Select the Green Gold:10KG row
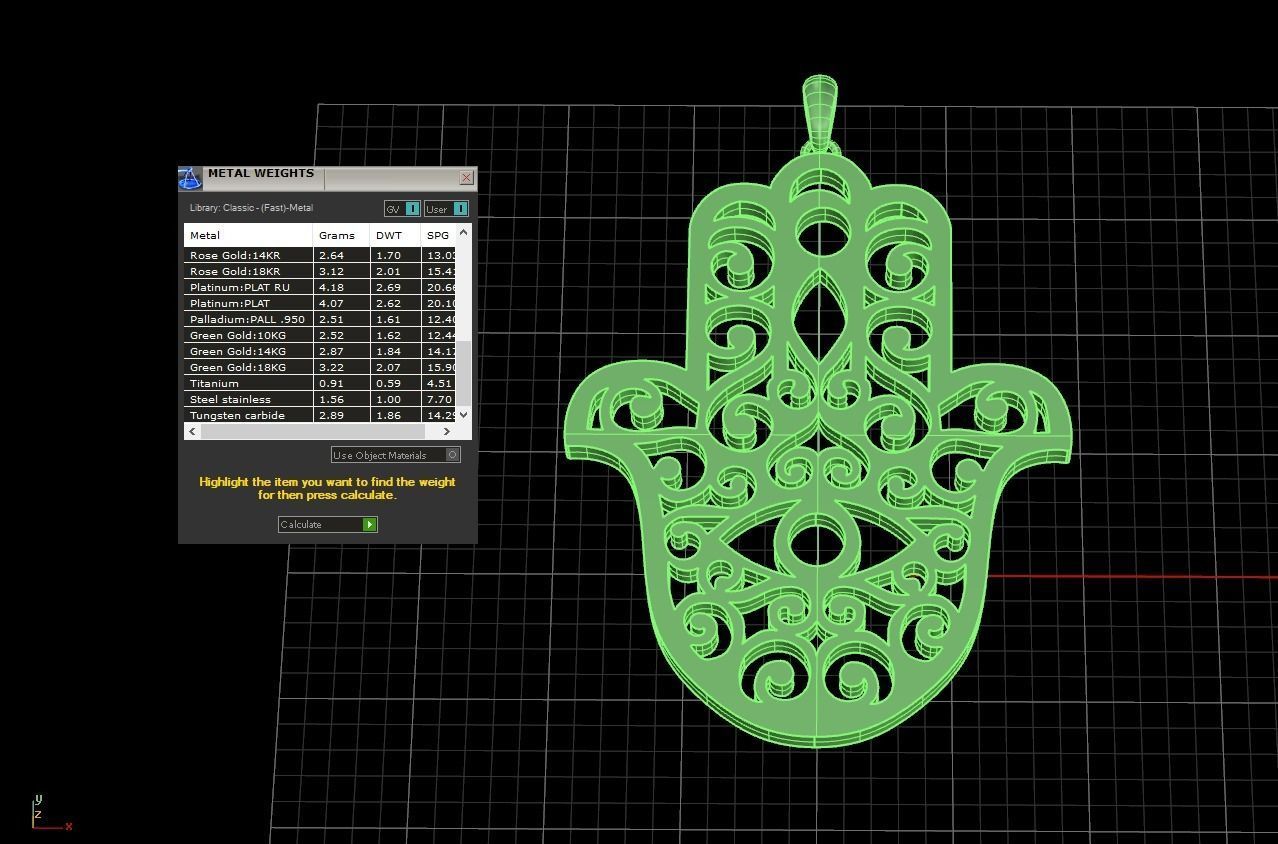The height and width of the screenshot is (844, 1278). coord(320,335)
